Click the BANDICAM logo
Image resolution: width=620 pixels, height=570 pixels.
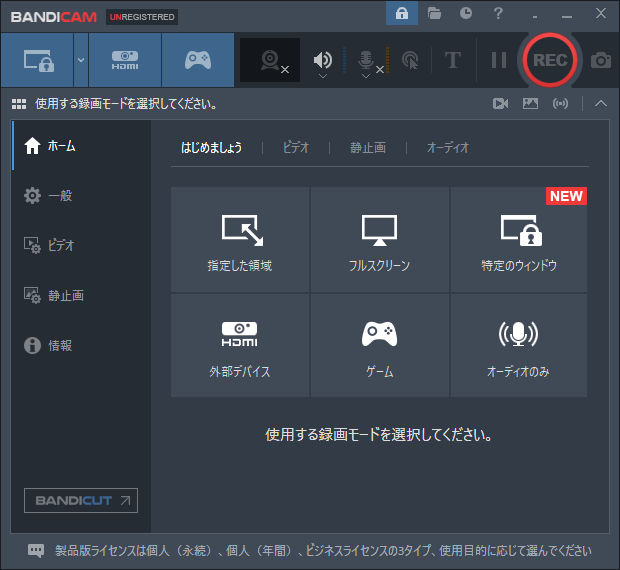tap(54, 17)
